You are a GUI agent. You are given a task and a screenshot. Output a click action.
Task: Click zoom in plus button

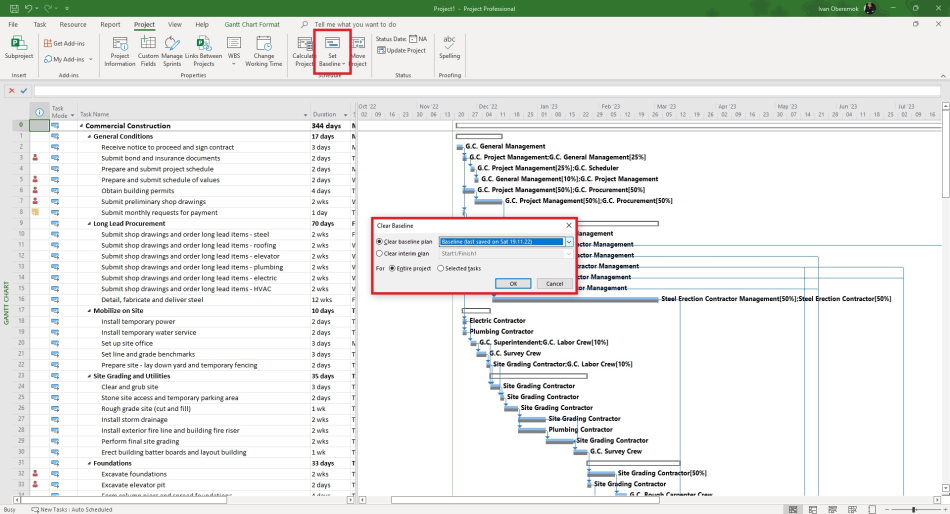point(943,509)
